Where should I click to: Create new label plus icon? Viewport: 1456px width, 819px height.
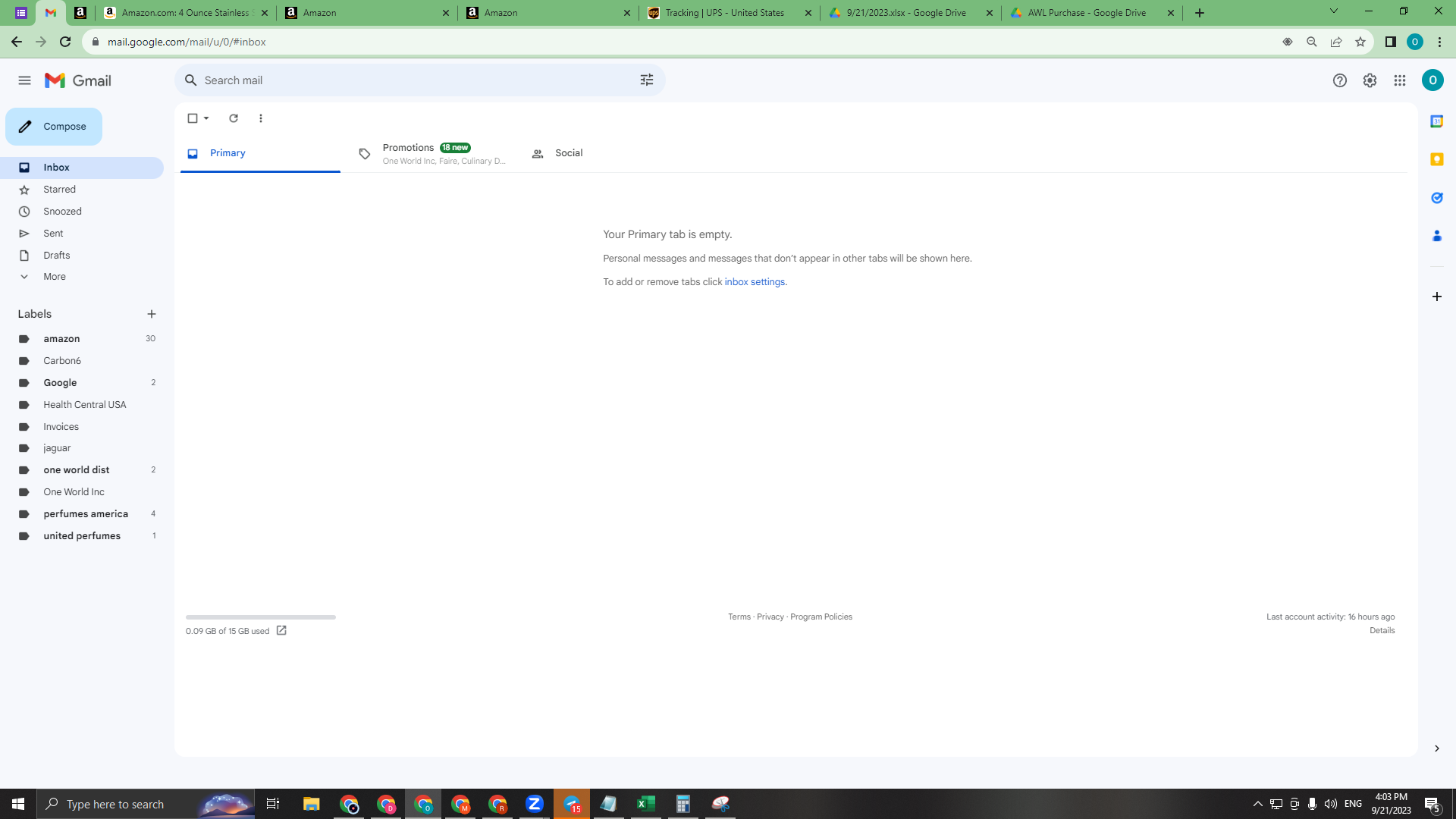[x=152, y=314]
